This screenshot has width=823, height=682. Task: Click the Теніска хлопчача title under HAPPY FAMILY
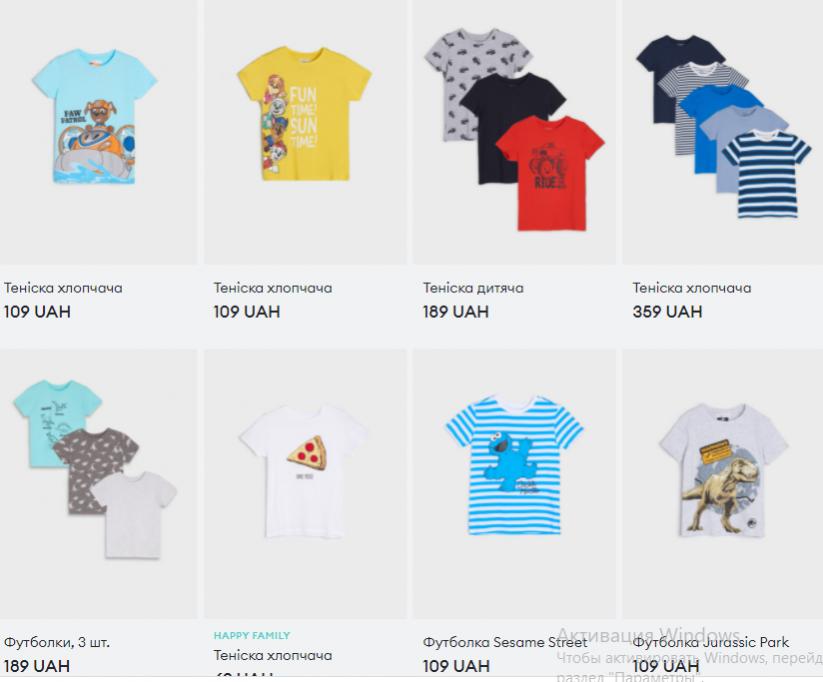272,655
